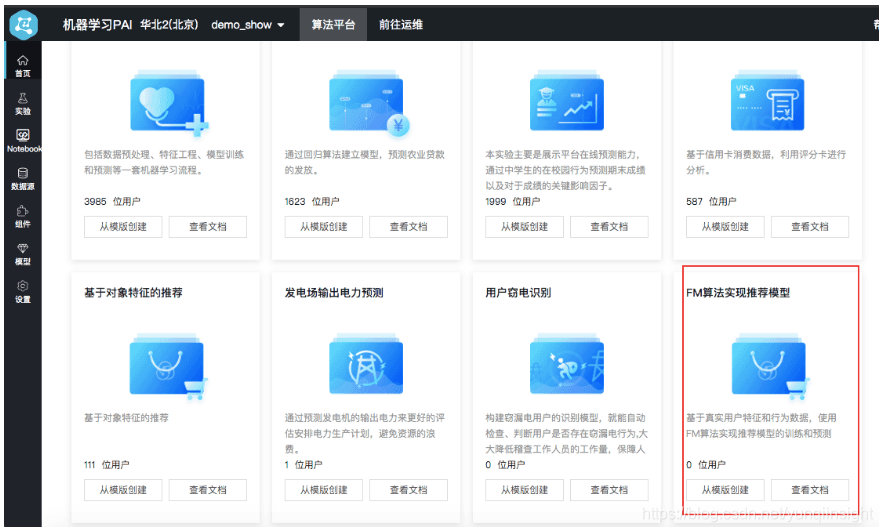View docs for FM算法实现推荐模型

[810, 490]
